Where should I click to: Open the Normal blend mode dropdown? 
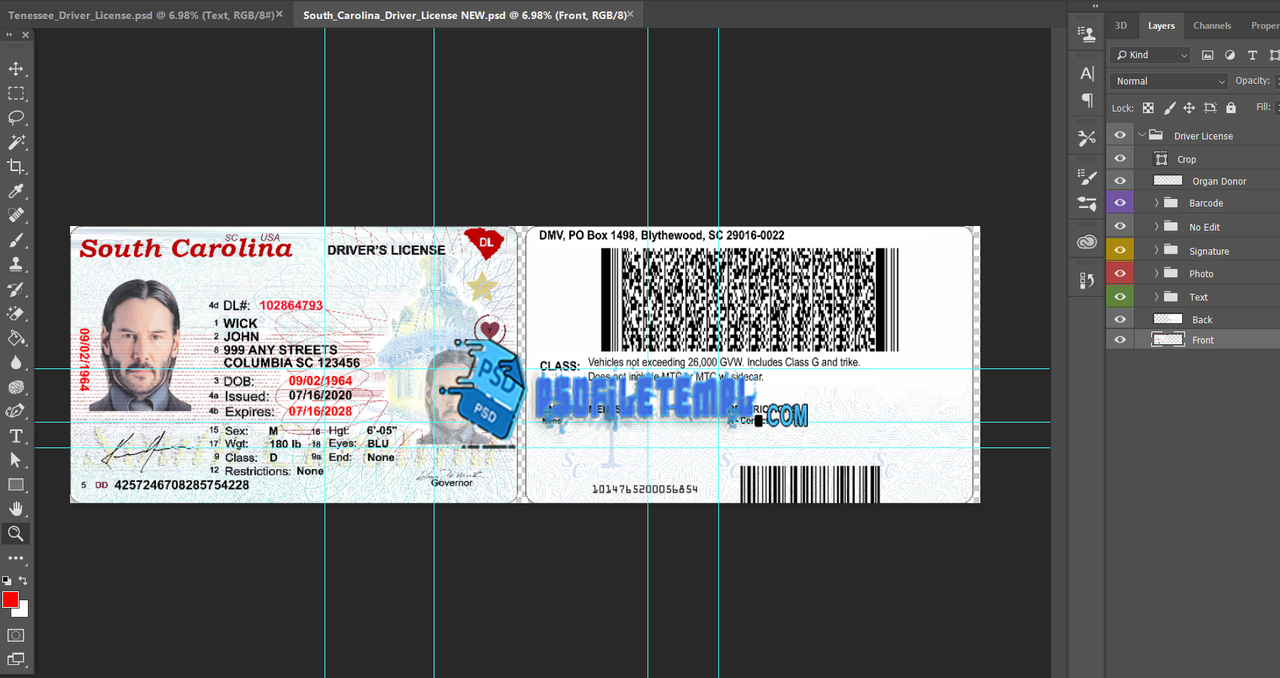1169,81
